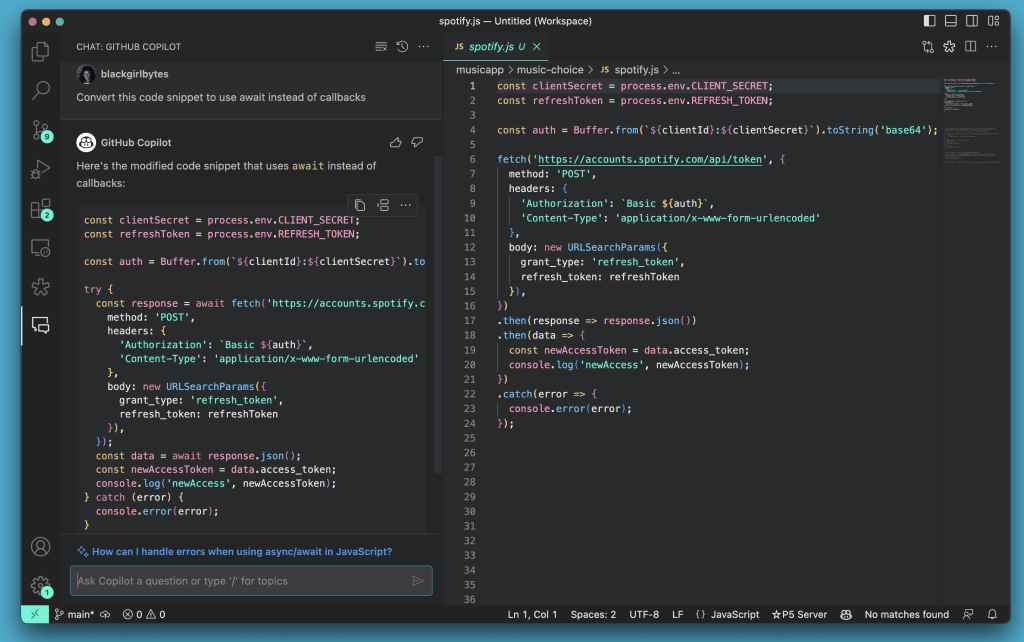Click suggested async/await error handling follow-up

(x=242, y=551)
